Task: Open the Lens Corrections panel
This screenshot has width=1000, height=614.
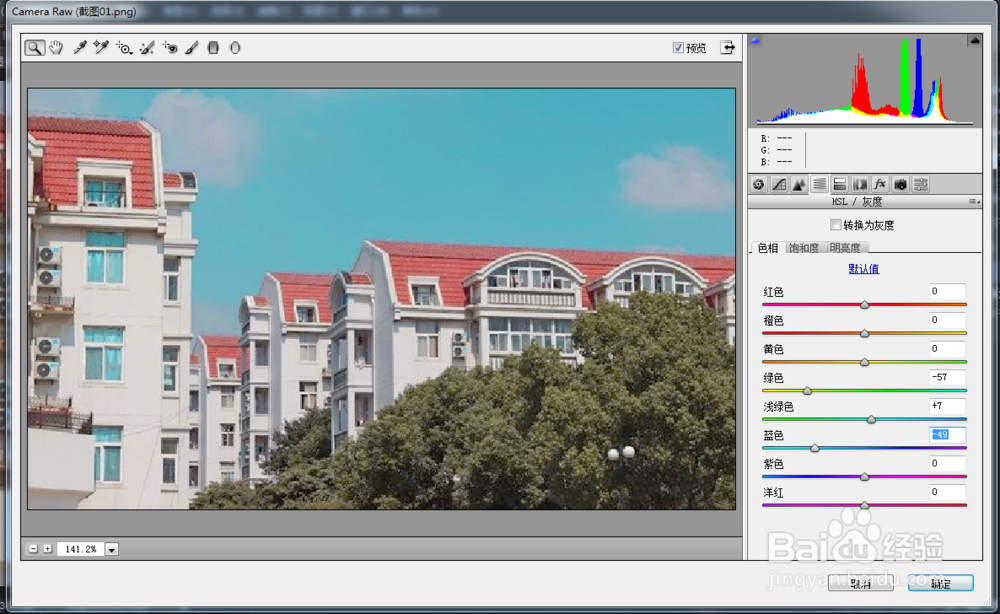Action: (860, 184)
